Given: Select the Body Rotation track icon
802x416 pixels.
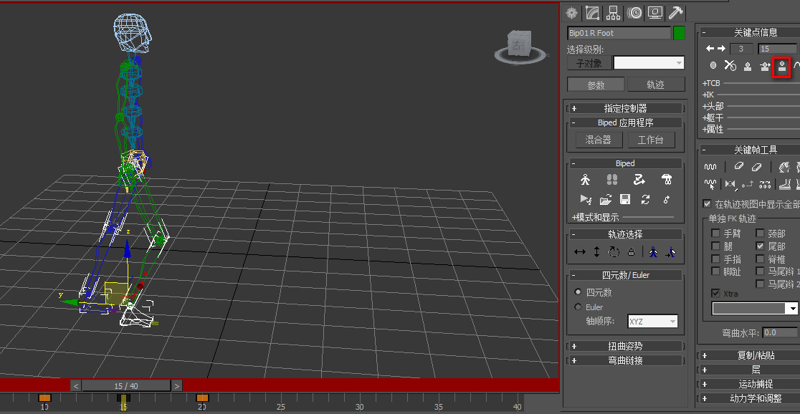Looking at the screenshot, I should pyautogui.click(x=614, y=252).
